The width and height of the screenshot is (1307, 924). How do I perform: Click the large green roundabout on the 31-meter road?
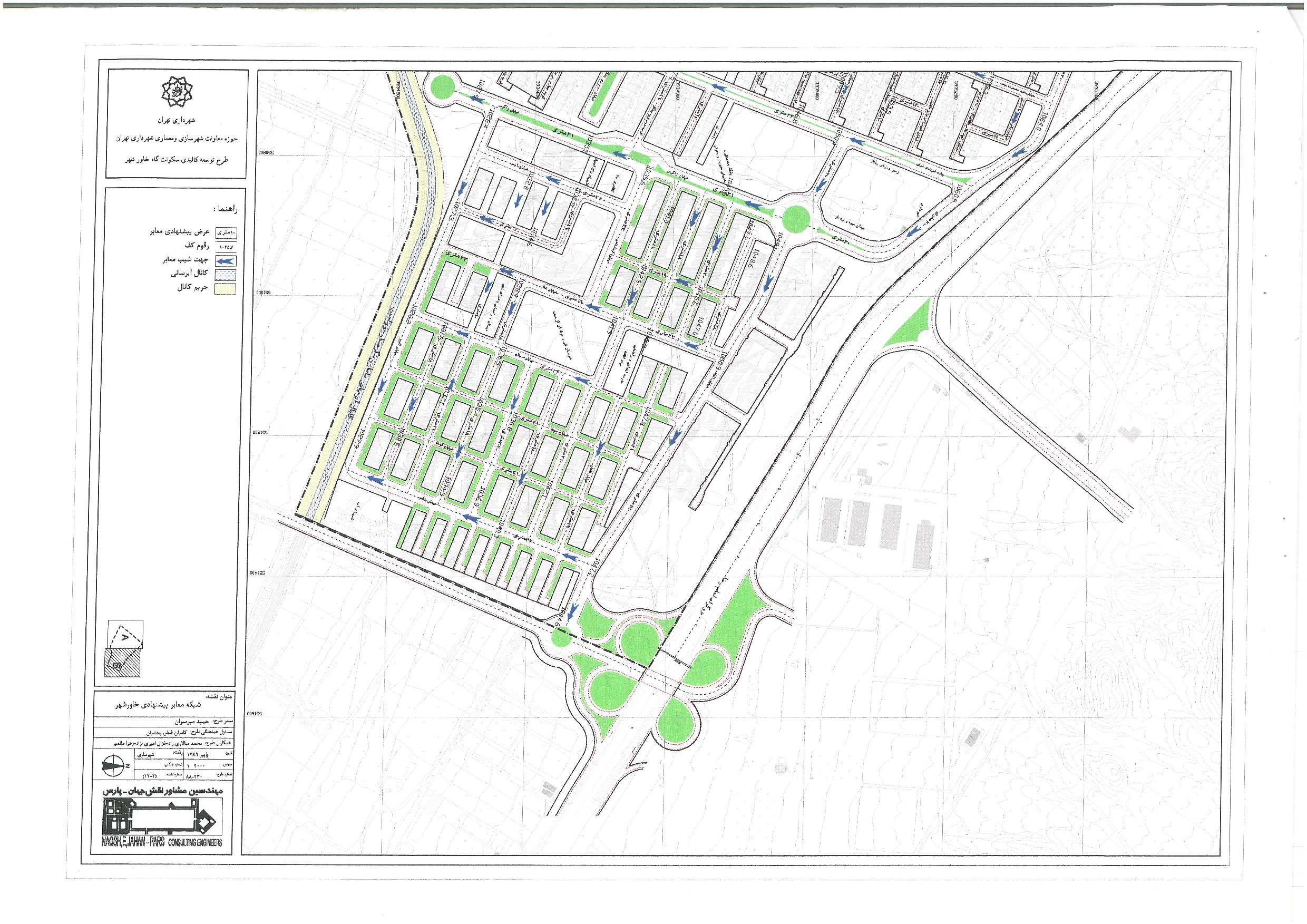pos(796,219)
